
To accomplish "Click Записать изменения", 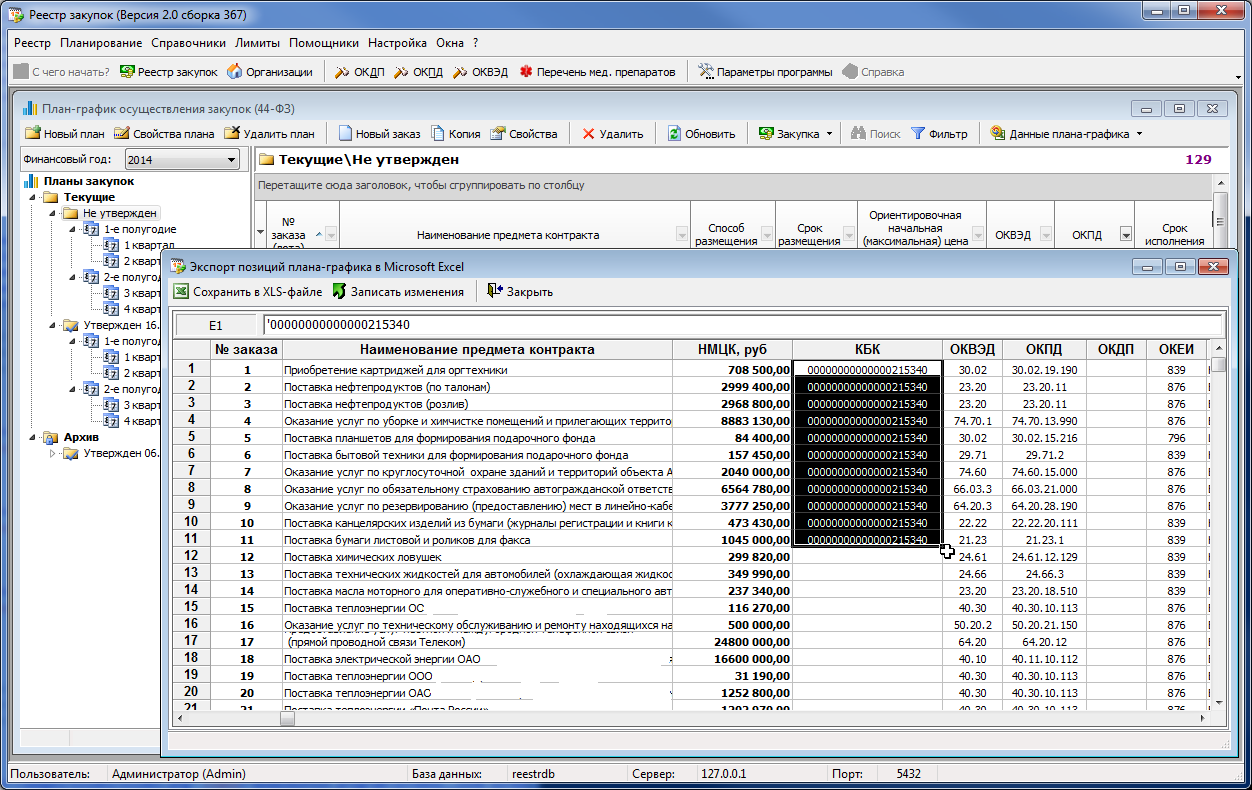I will 398,292.
